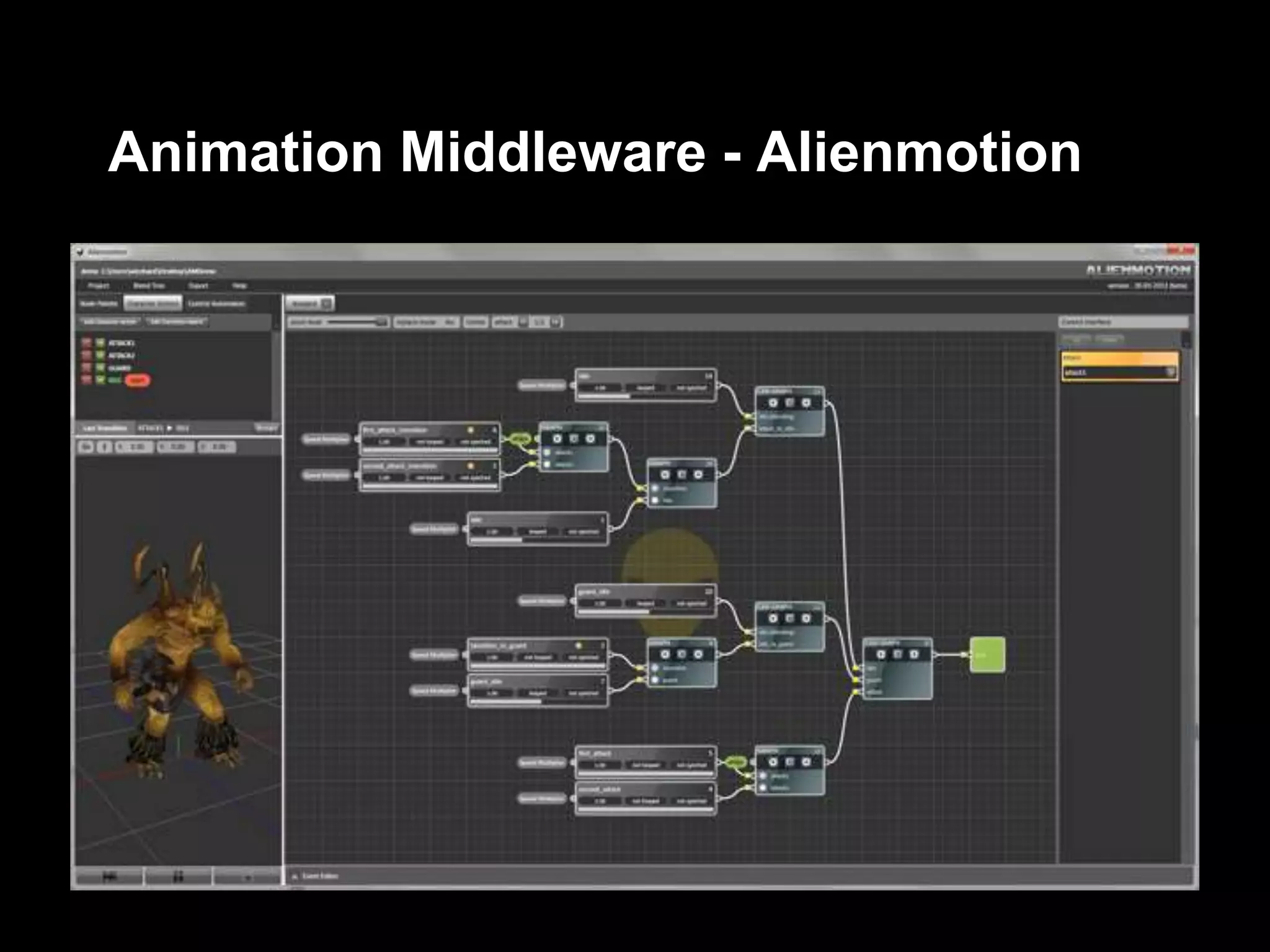Select top radio input on blend node after transition_to_guard

pos(655,668)
